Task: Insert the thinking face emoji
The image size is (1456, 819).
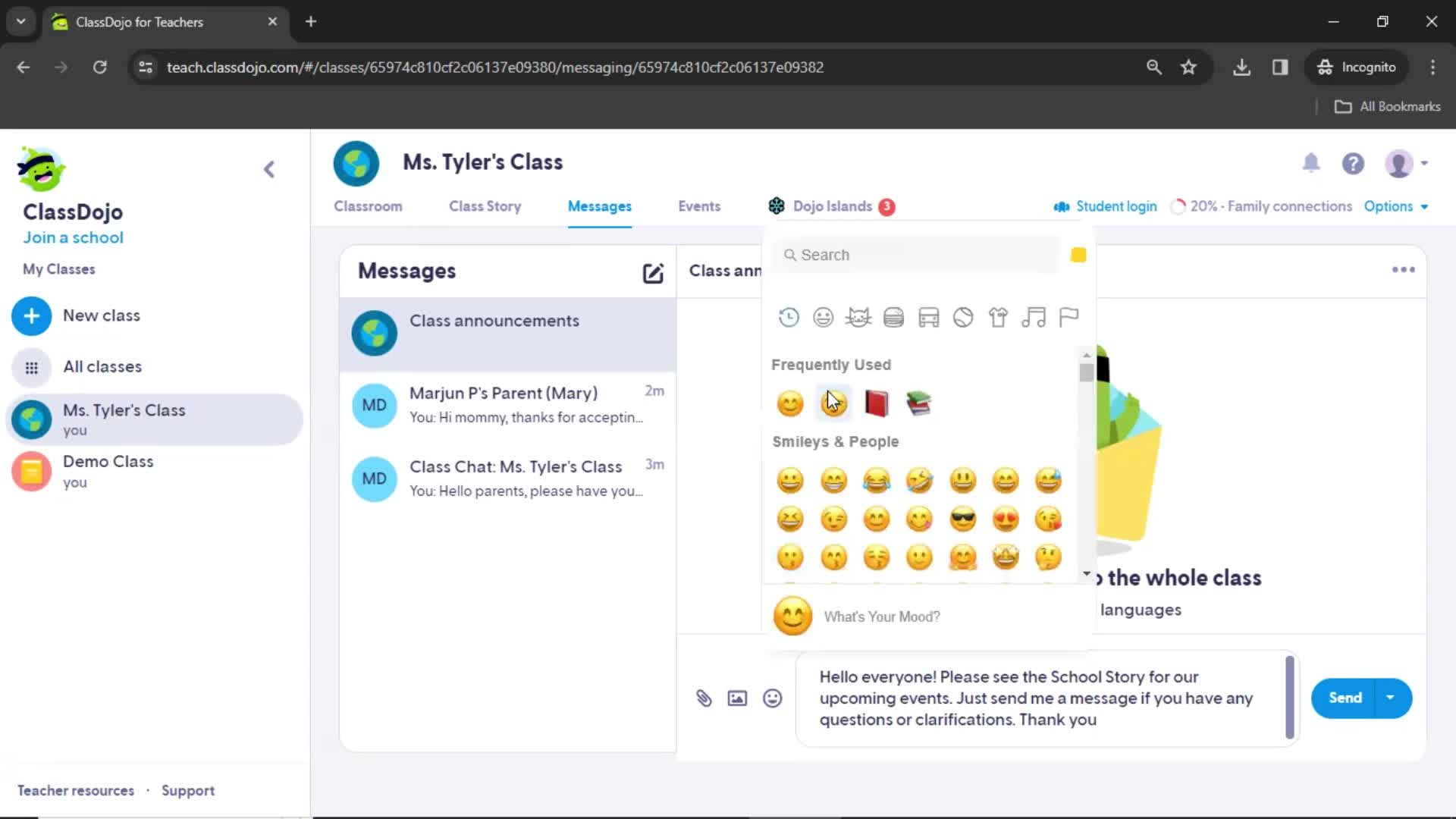Action: tap(1048, 558)
